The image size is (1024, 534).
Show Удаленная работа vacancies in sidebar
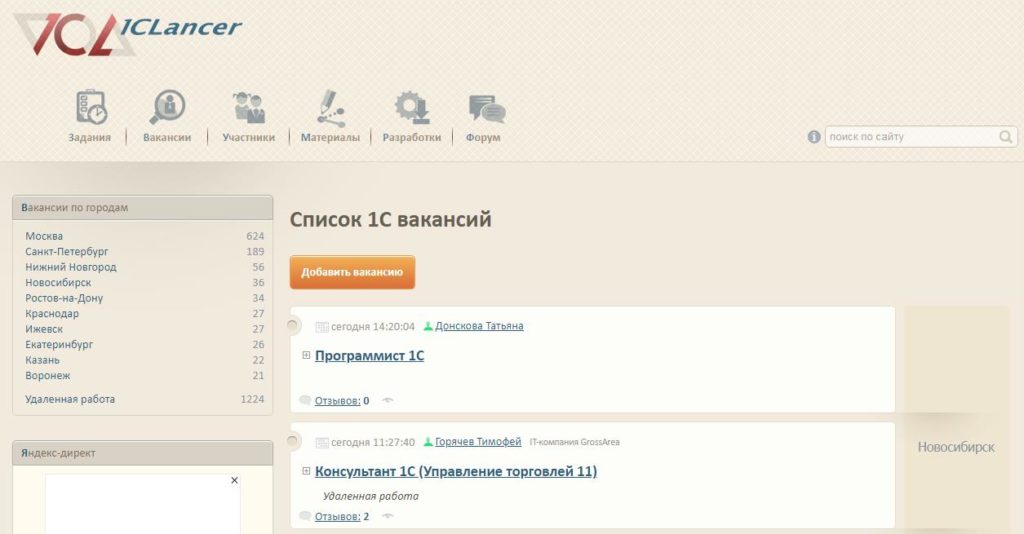coord(70,400)
